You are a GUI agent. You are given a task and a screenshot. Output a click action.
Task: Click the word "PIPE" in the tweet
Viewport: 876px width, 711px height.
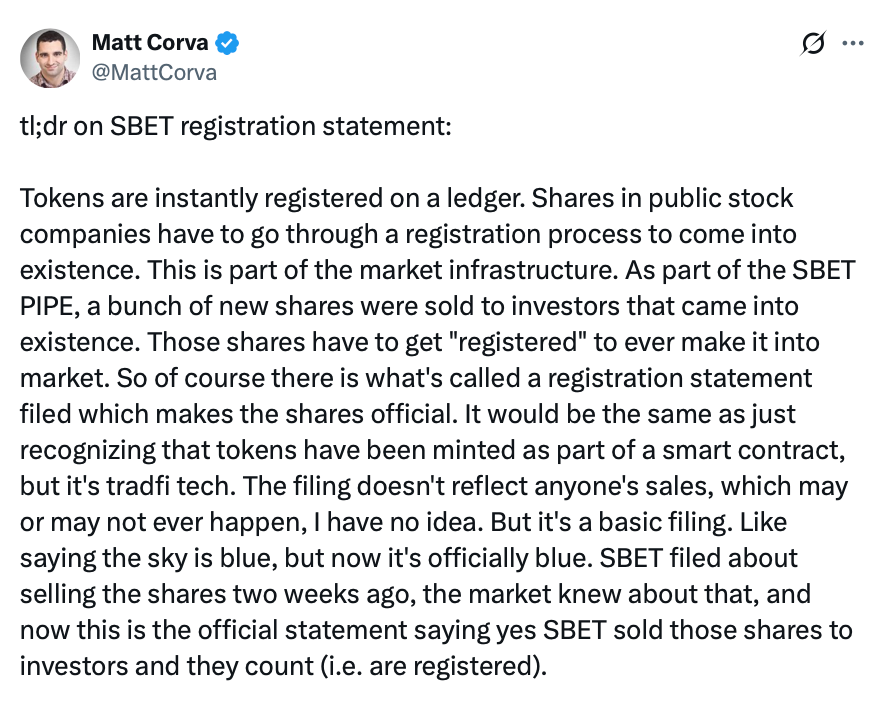pos(47,306)
